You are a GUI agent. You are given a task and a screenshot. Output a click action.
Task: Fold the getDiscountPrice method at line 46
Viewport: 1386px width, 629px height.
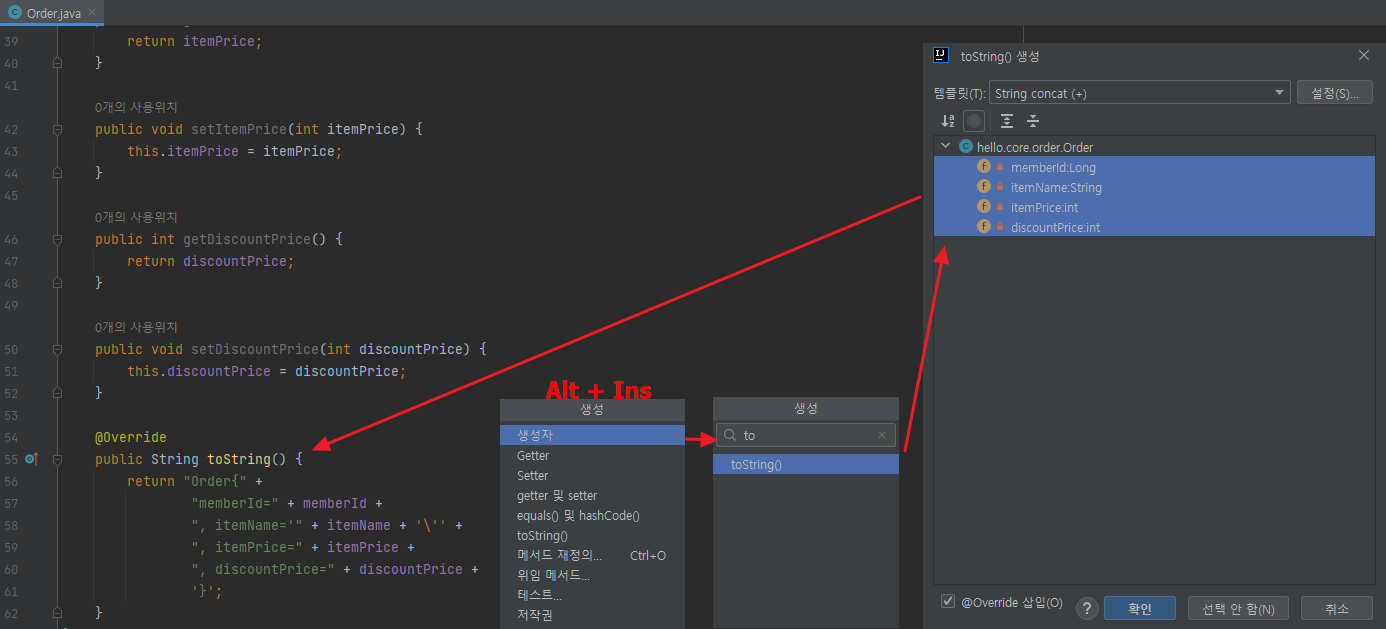click(57, 239)
